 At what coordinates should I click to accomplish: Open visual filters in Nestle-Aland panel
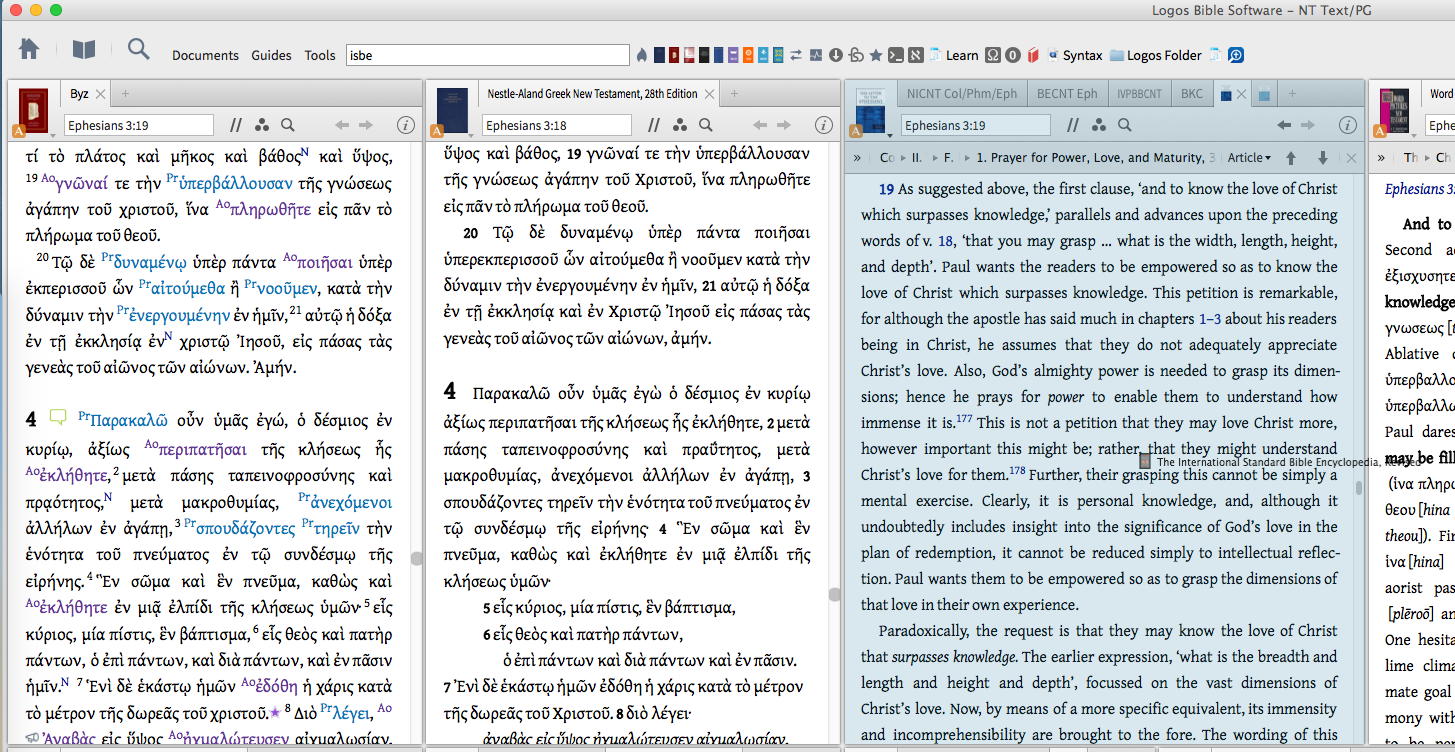[680, 125]
